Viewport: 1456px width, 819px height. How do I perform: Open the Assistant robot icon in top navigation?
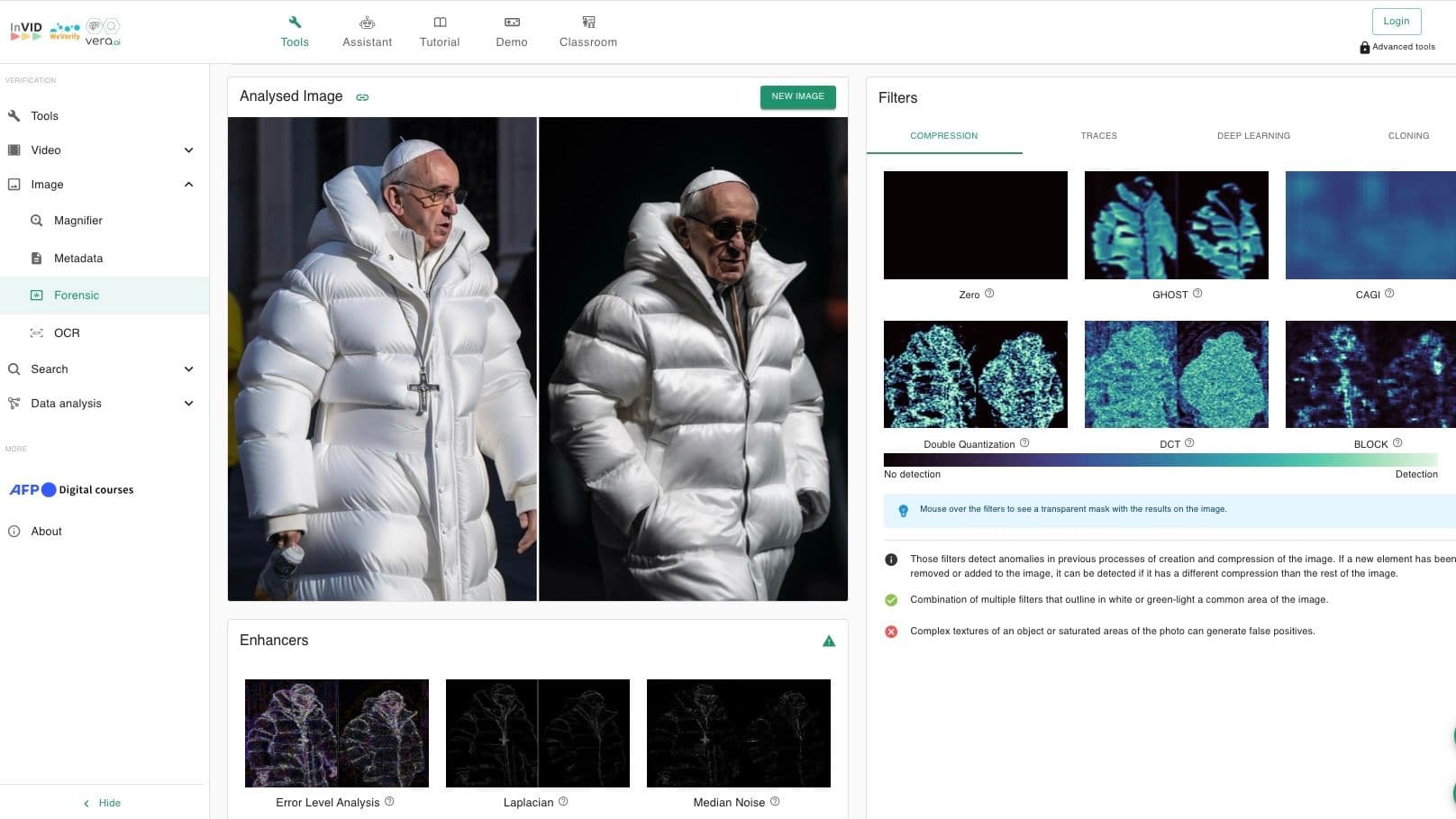[x=367, y=23]
